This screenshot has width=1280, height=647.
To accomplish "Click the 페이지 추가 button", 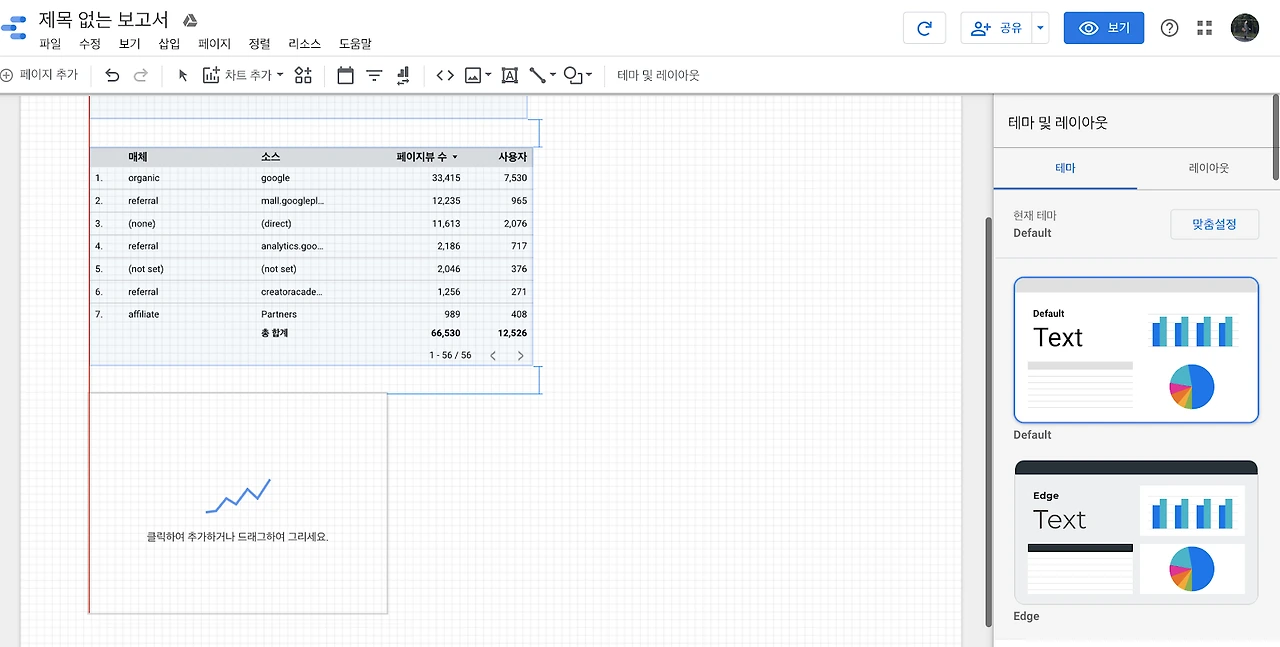I will tap(40, 75).
